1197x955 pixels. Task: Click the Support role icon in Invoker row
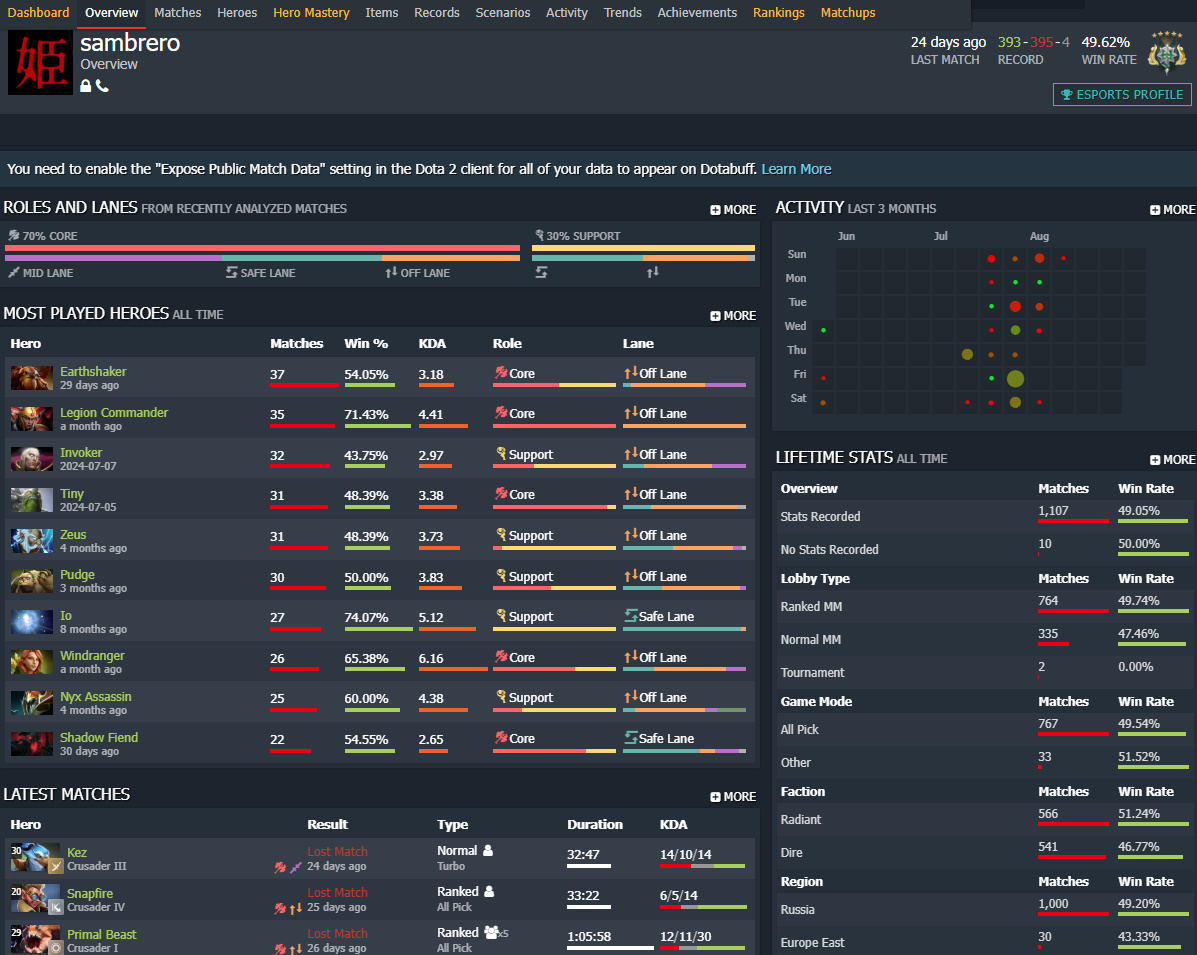point(501,453)
